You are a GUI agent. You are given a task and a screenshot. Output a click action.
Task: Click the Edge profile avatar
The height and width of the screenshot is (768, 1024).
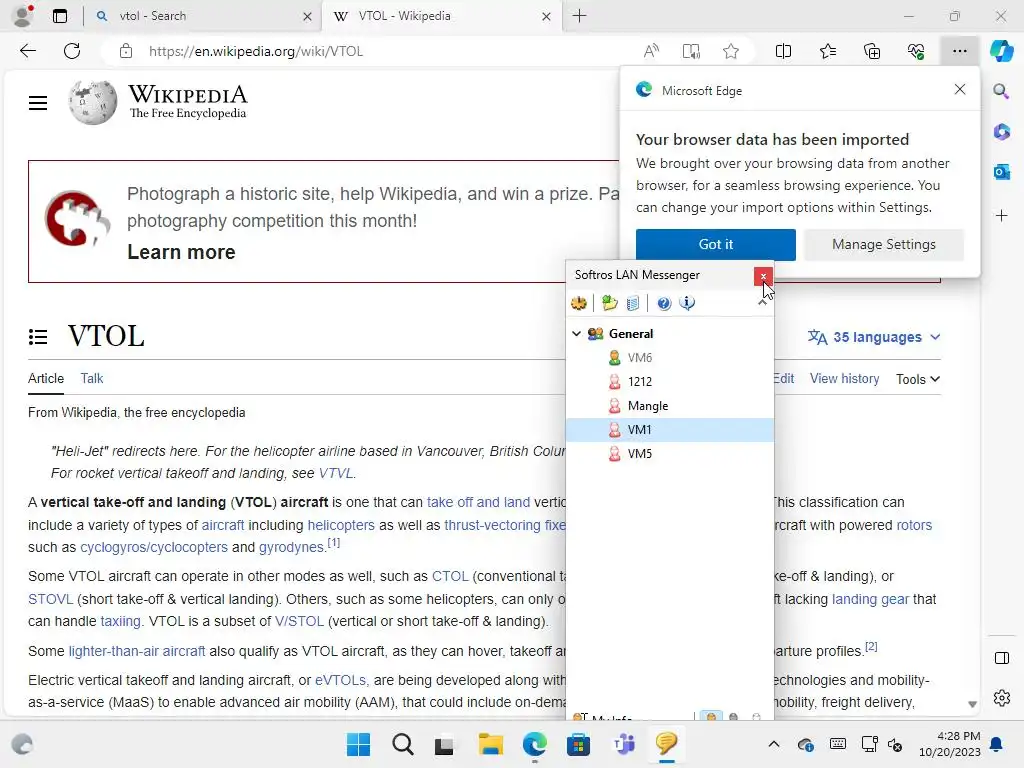23,16
